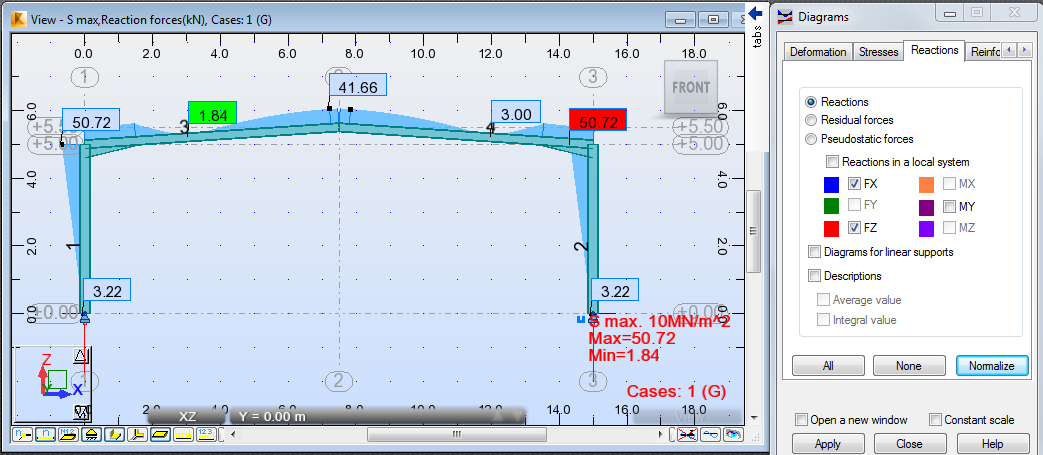
Task: Switch to the Deformation tab
Action: pos(818,52)
